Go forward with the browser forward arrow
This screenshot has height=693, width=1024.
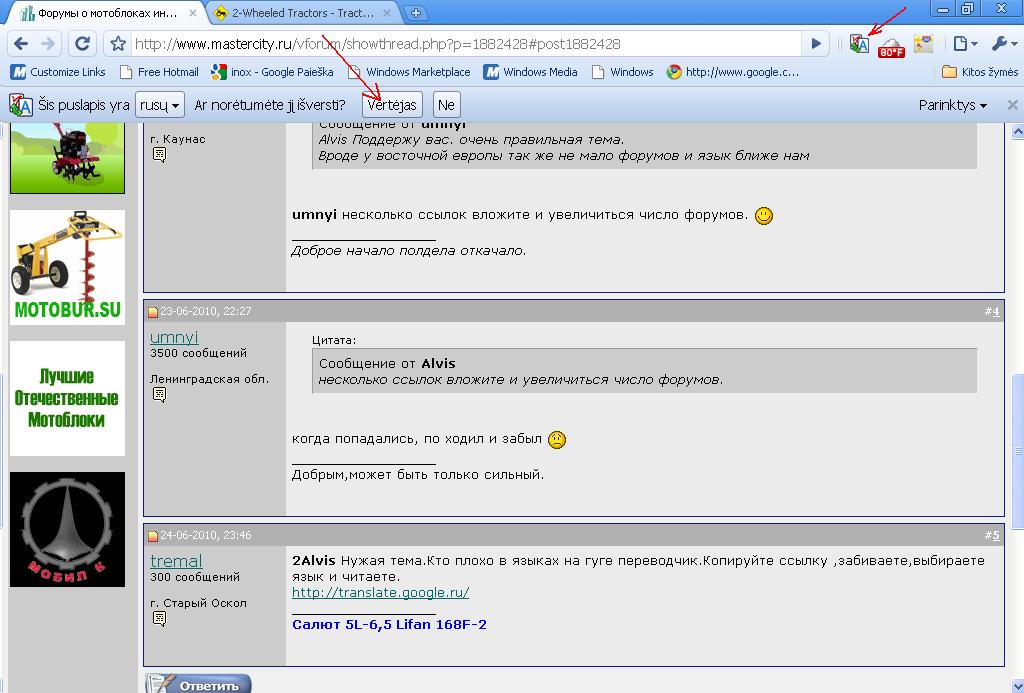[48, 44]
